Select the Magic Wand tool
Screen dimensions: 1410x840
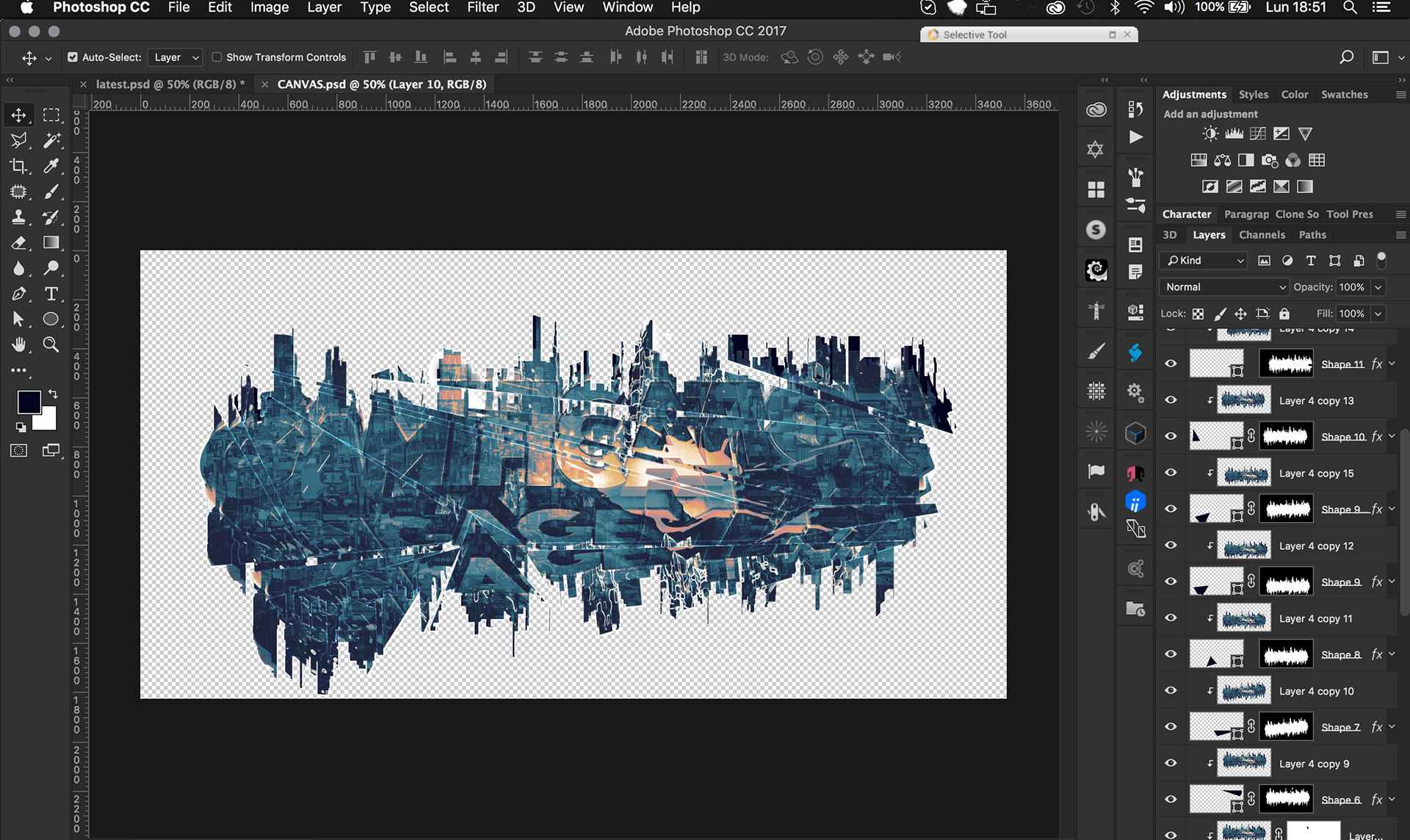coord(51,140)
